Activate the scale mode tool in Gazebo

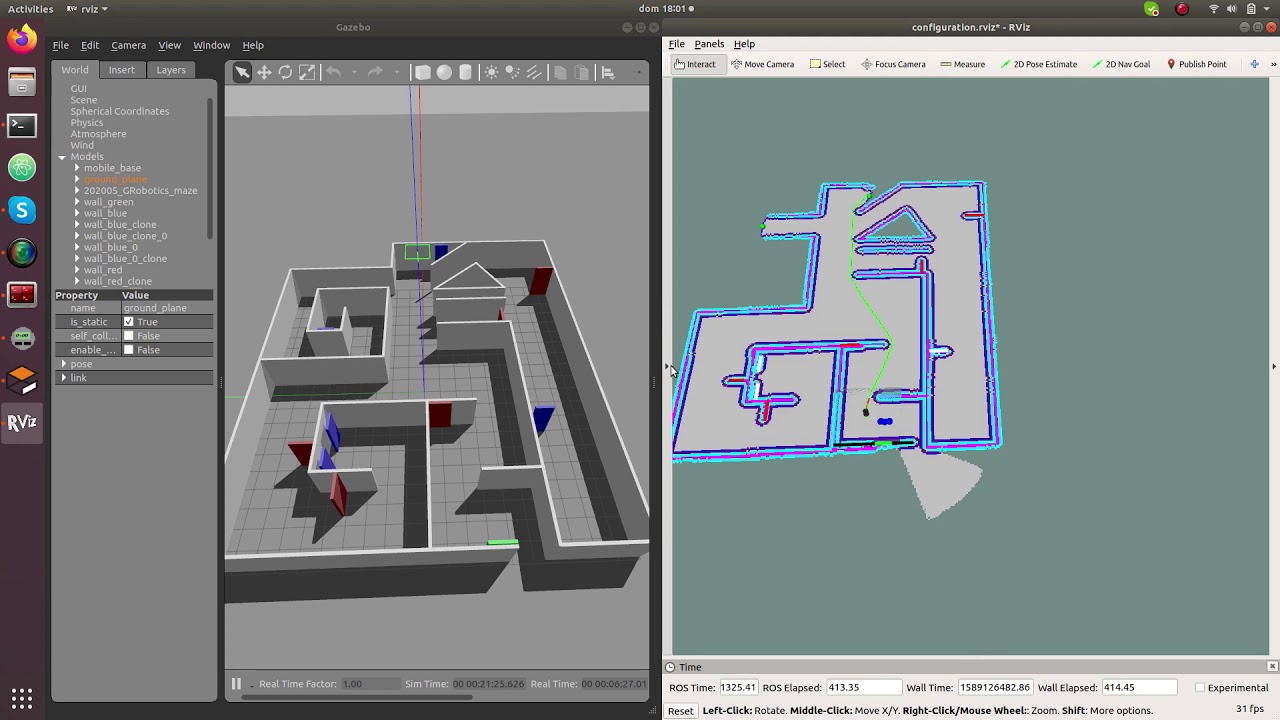pos(307,72)
